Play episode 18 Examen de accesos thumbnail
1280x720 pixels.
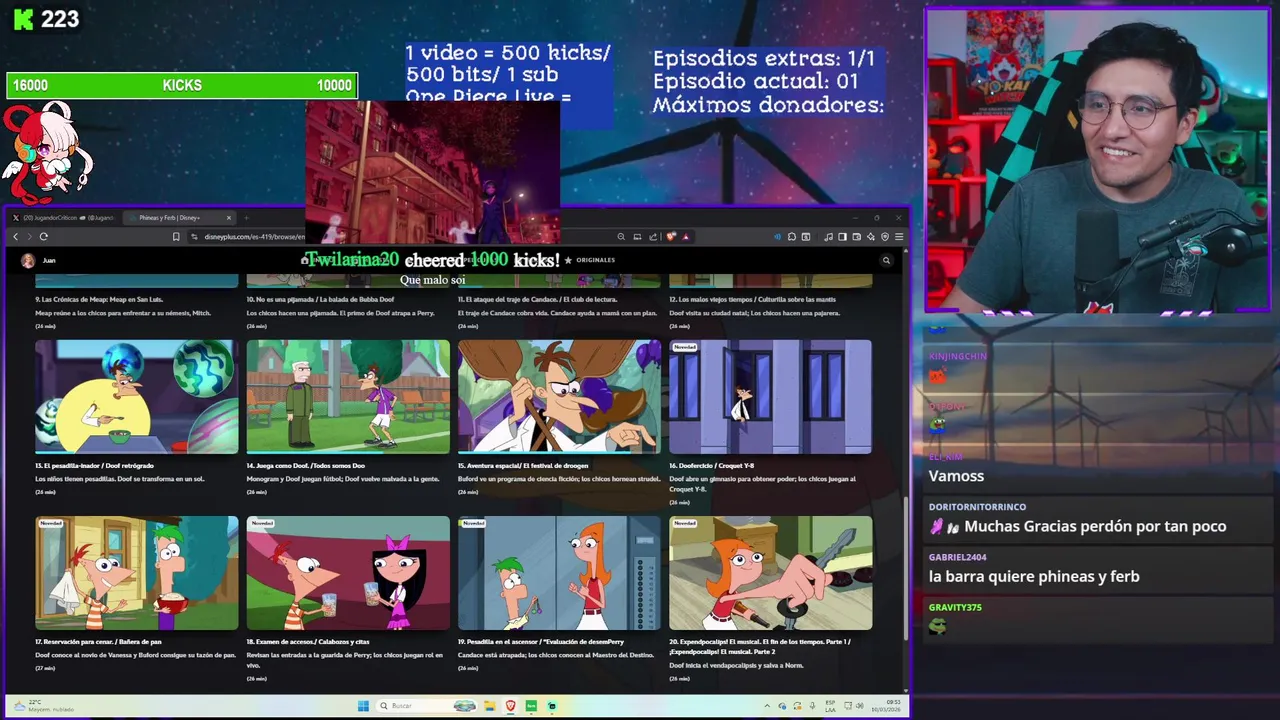tap(348, 573)
